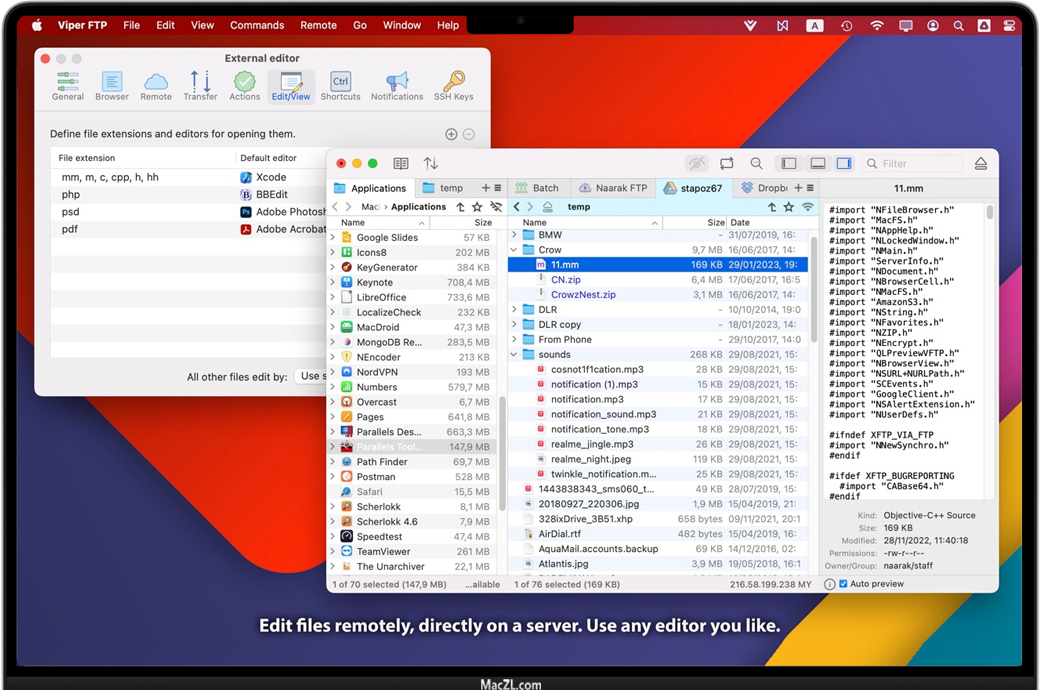
Task: Toggle the right preview panel button
Action: (844, 163)
